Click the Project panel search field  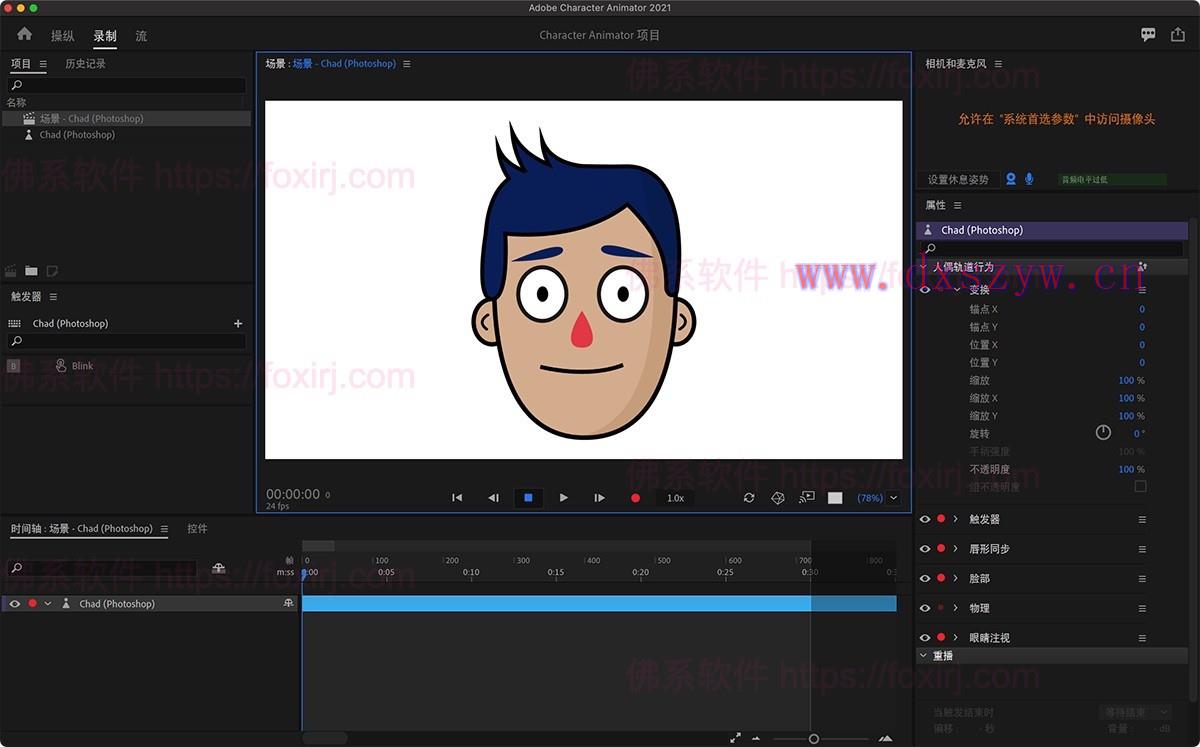click(x=126, y=86)
